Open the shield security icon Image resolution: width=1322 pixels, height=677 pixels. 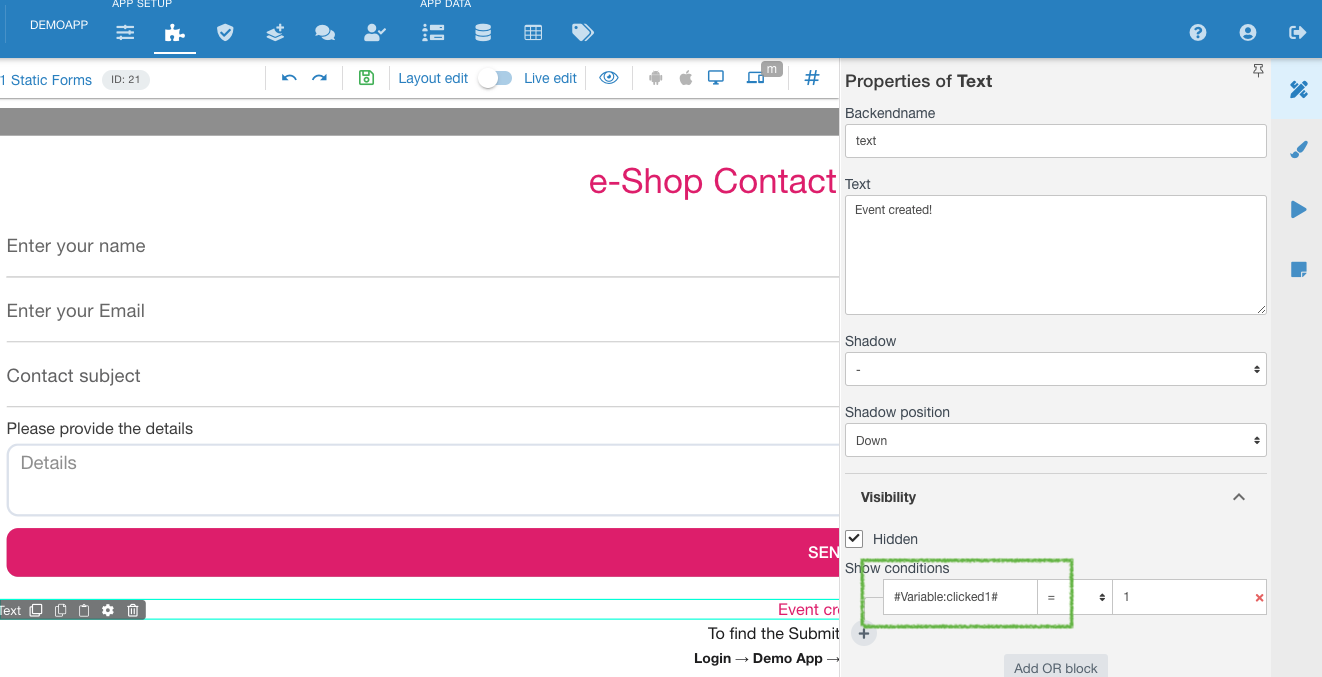[225, 33]
